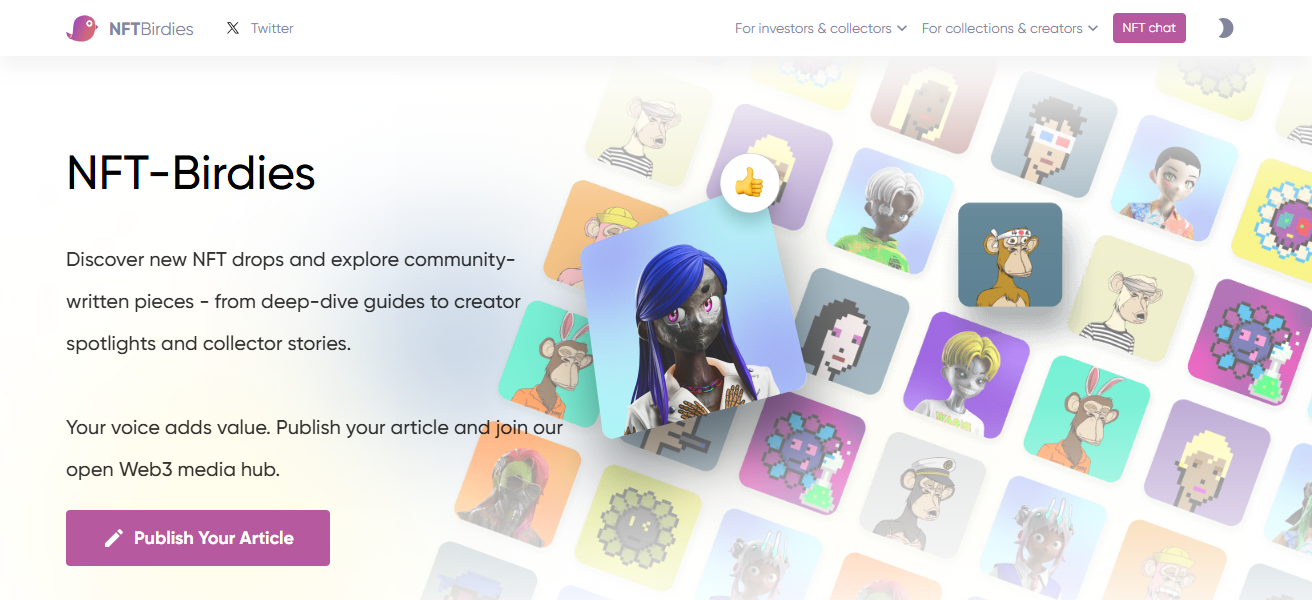This screenshot has width=1312, height=600.
Task: Expand the For collections & creators dropdown
Action: click(1009, 28)
